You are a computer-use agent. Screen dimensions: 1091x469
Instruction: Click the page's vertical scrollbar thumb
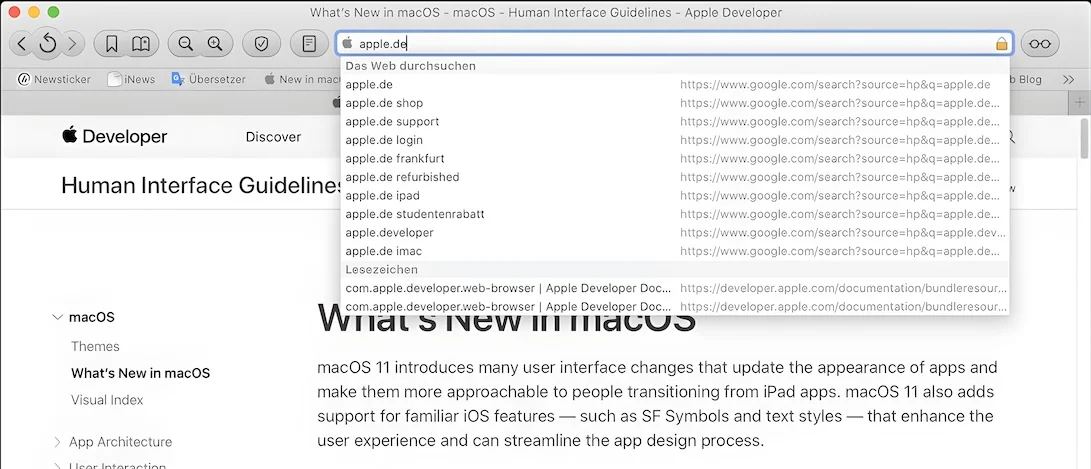(1085, 140)
